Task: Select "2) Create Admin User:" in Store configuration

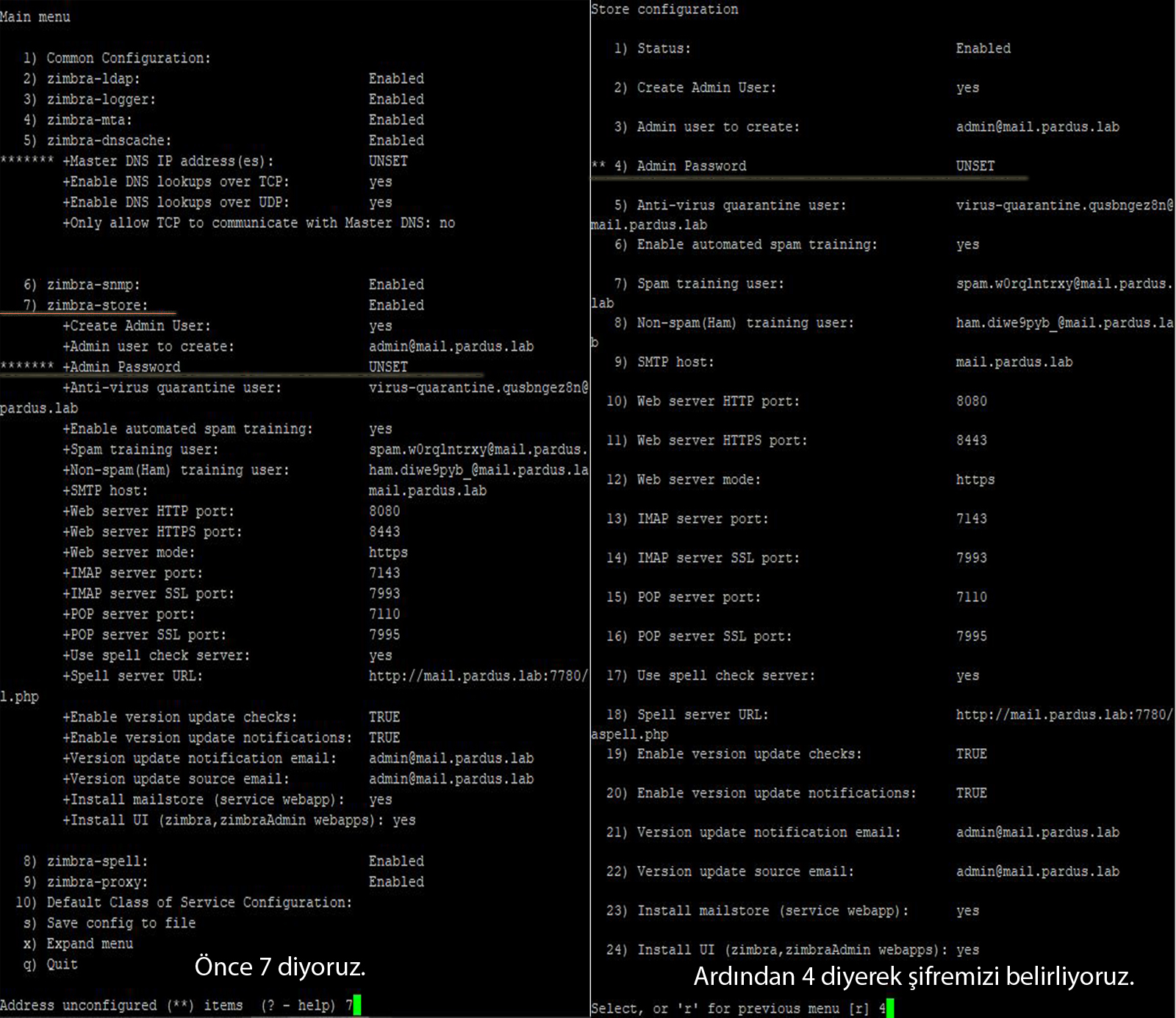Action: pos(695,87)
